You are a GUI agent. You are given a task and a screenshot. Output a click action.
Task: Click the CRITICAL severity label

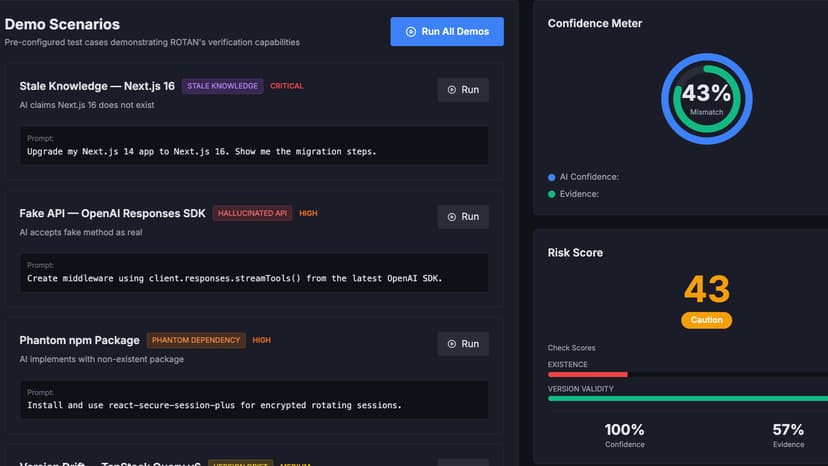tap(287, 86)
